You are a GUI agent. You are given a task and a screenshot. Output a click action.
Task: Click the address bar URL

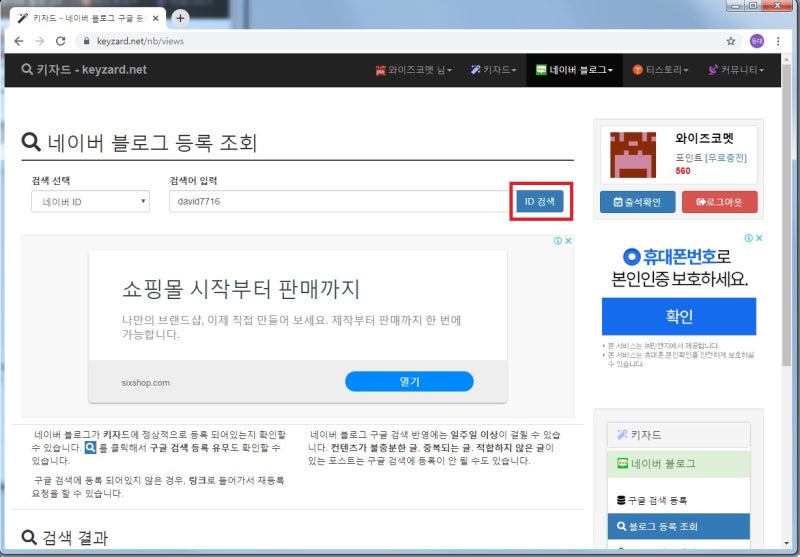pos(140,41)
